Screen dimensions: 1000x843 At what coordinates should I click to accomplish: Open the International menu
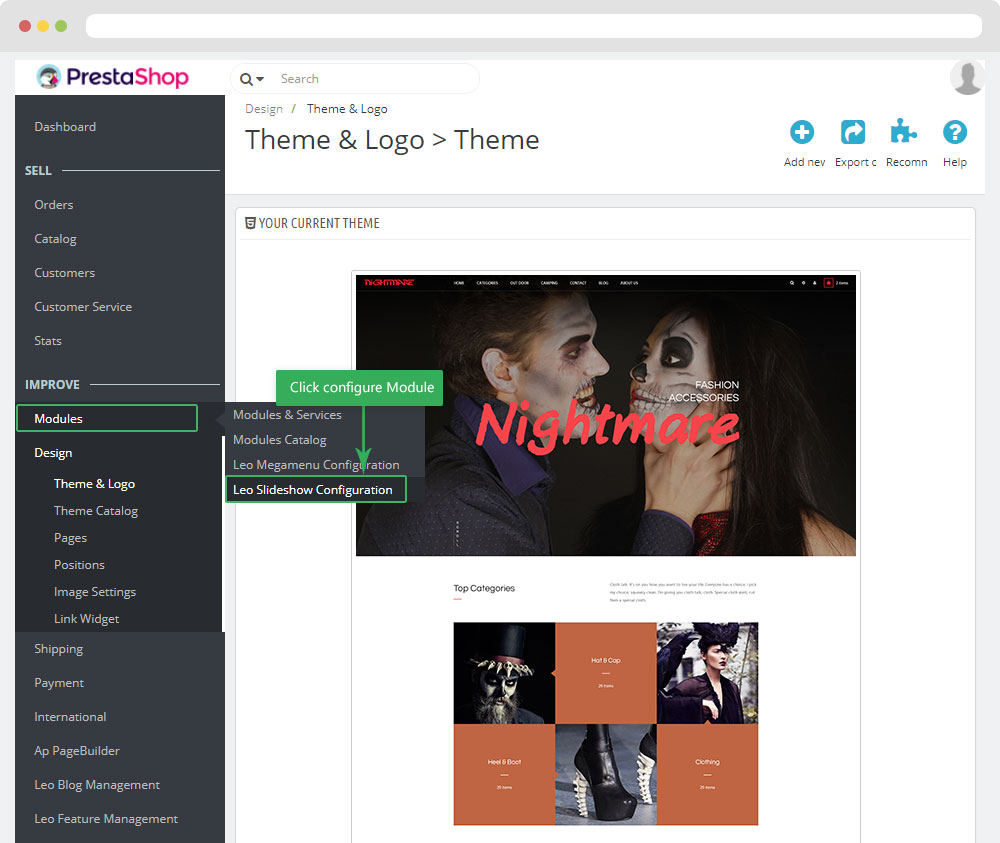(70, 717)
